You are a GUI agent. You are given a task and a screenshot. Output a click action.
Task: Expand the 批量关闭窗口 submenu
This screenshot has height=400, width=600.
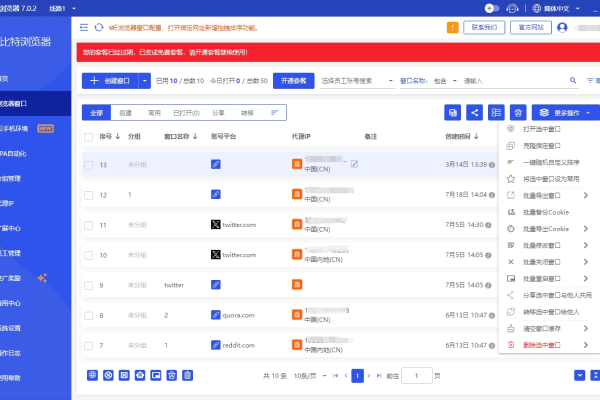tap(586, 262)
